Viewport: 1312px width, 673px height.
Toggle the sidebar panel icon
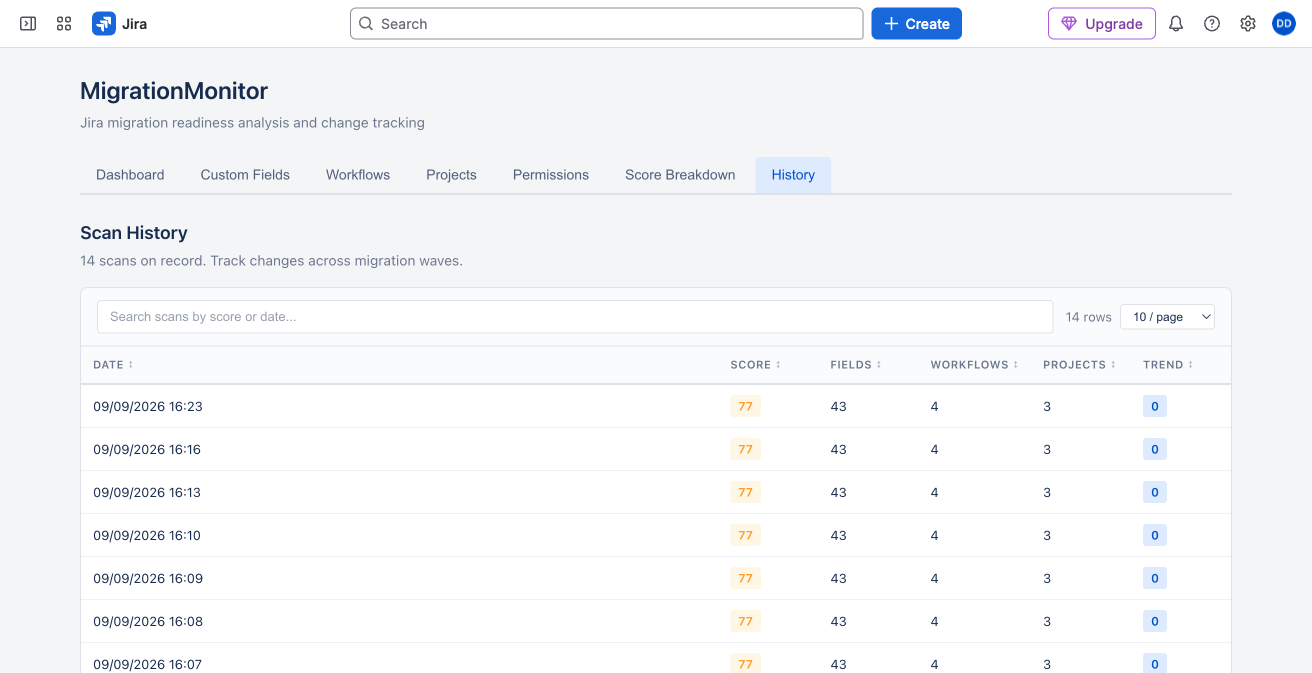coord(28,24)
